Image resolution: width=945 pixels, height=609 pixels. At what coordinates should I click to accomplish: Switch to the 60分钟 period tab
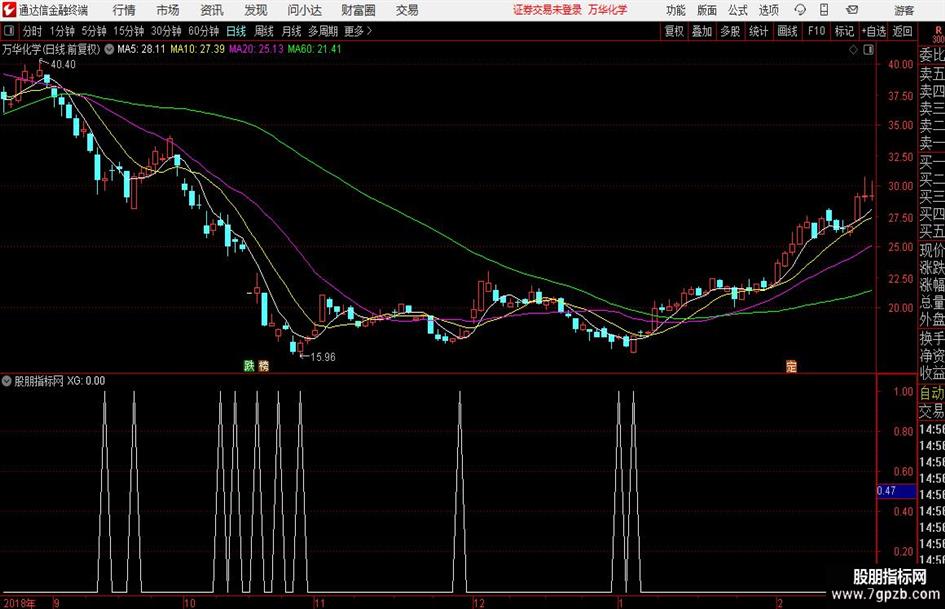click(x=204, y=31)
